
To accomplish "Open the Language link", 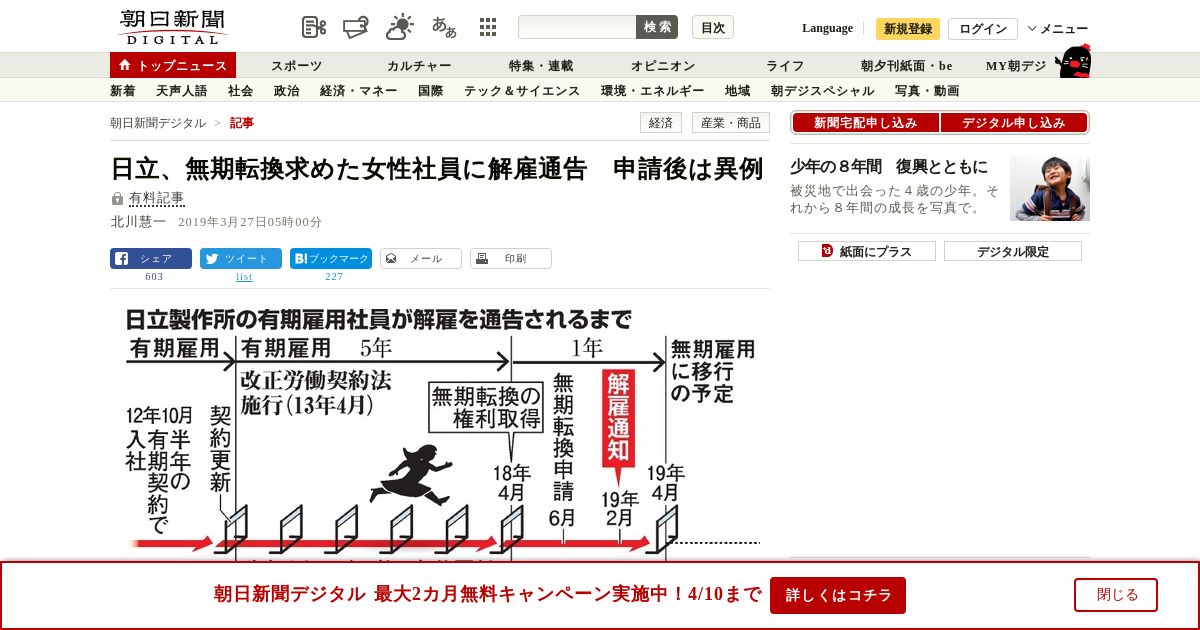I will pos(827,28).
